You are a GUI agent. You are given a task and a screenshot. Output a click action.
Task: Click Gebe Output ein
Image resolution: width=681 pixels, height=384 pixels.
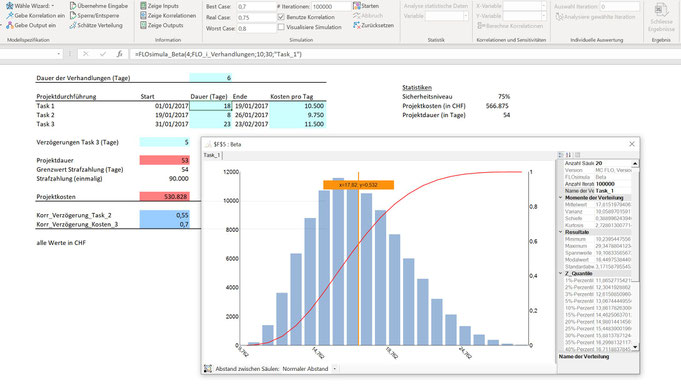31,25
